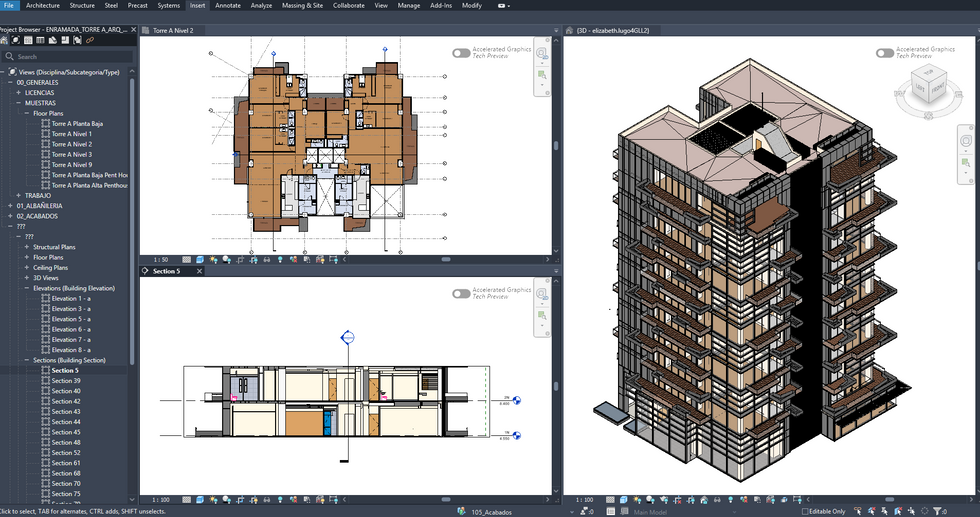Click the filter icon in the status bar
Image resolution: width=980 pixels, height=517 pixels.
click(x=936, y=511)
